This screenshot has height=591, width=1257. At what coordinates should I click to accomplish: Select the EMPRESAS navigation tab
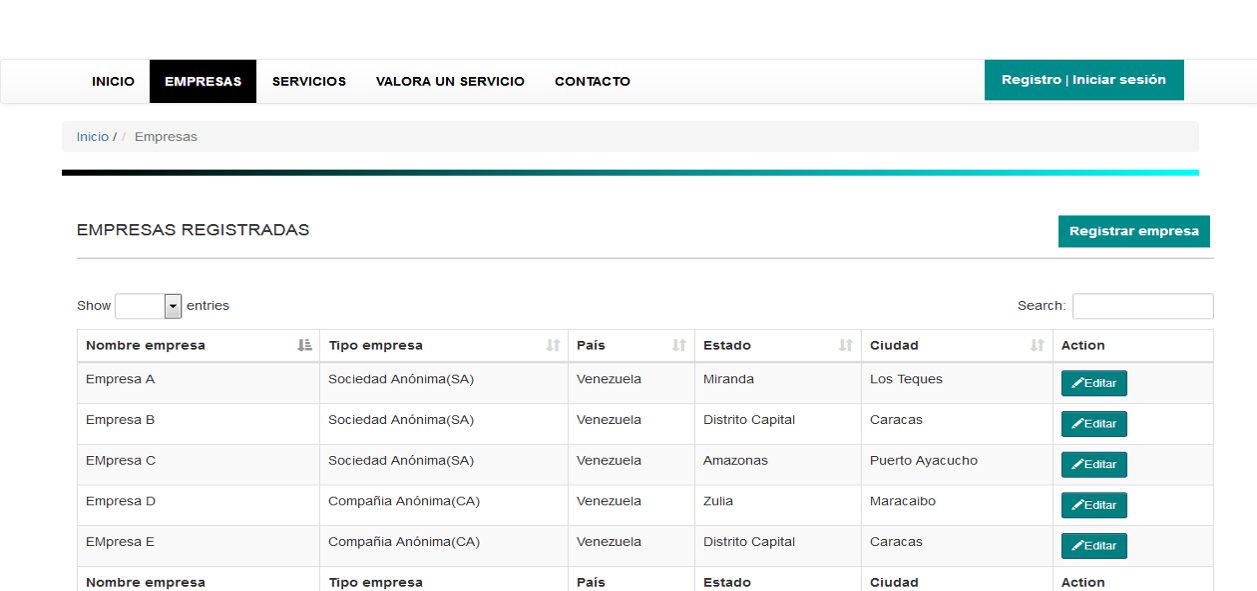pos(203,82)
